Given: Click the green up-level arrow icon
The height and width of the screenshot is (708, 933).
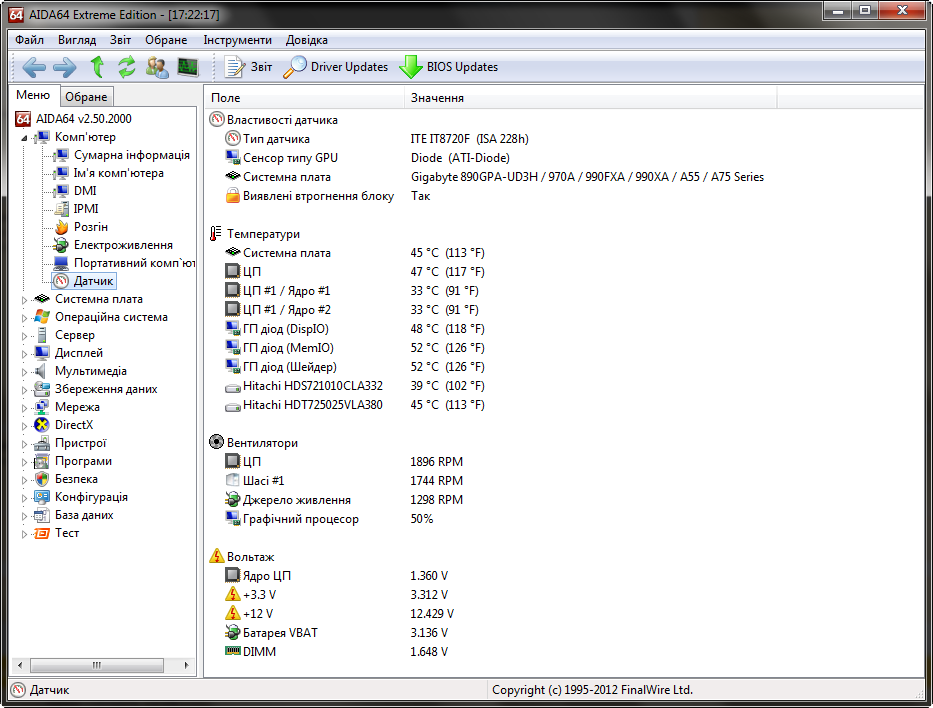Looking at the screenshot, I should [x=97, y=67].
